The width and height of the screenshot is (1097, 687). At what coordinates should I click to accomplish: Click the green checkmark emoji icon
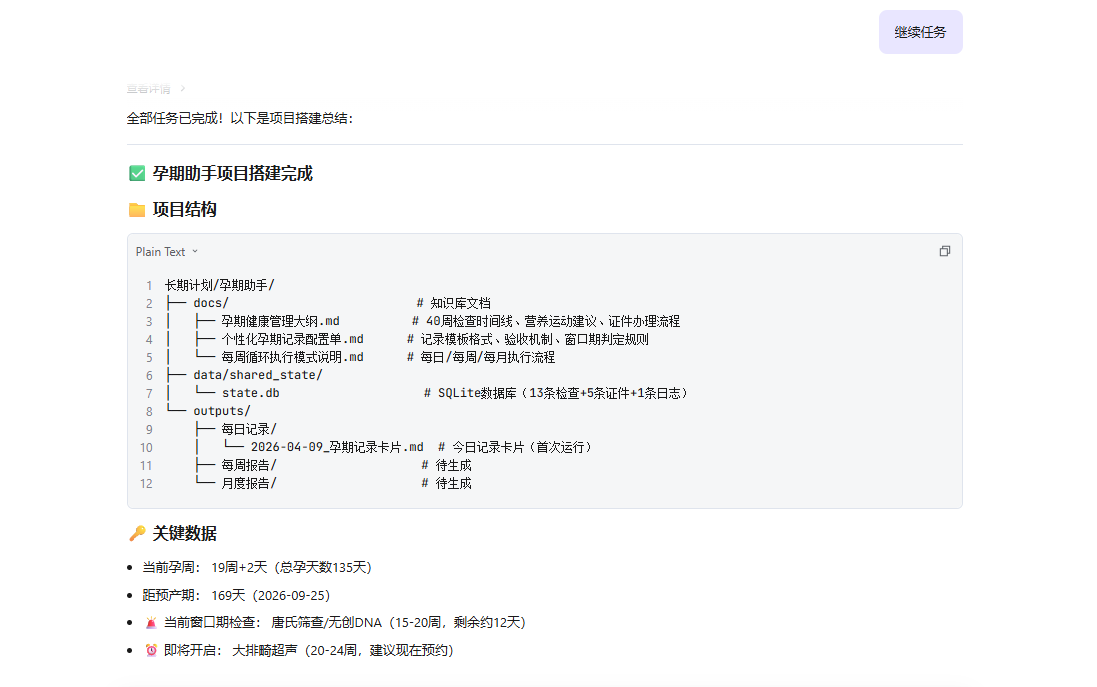point(137,174)
